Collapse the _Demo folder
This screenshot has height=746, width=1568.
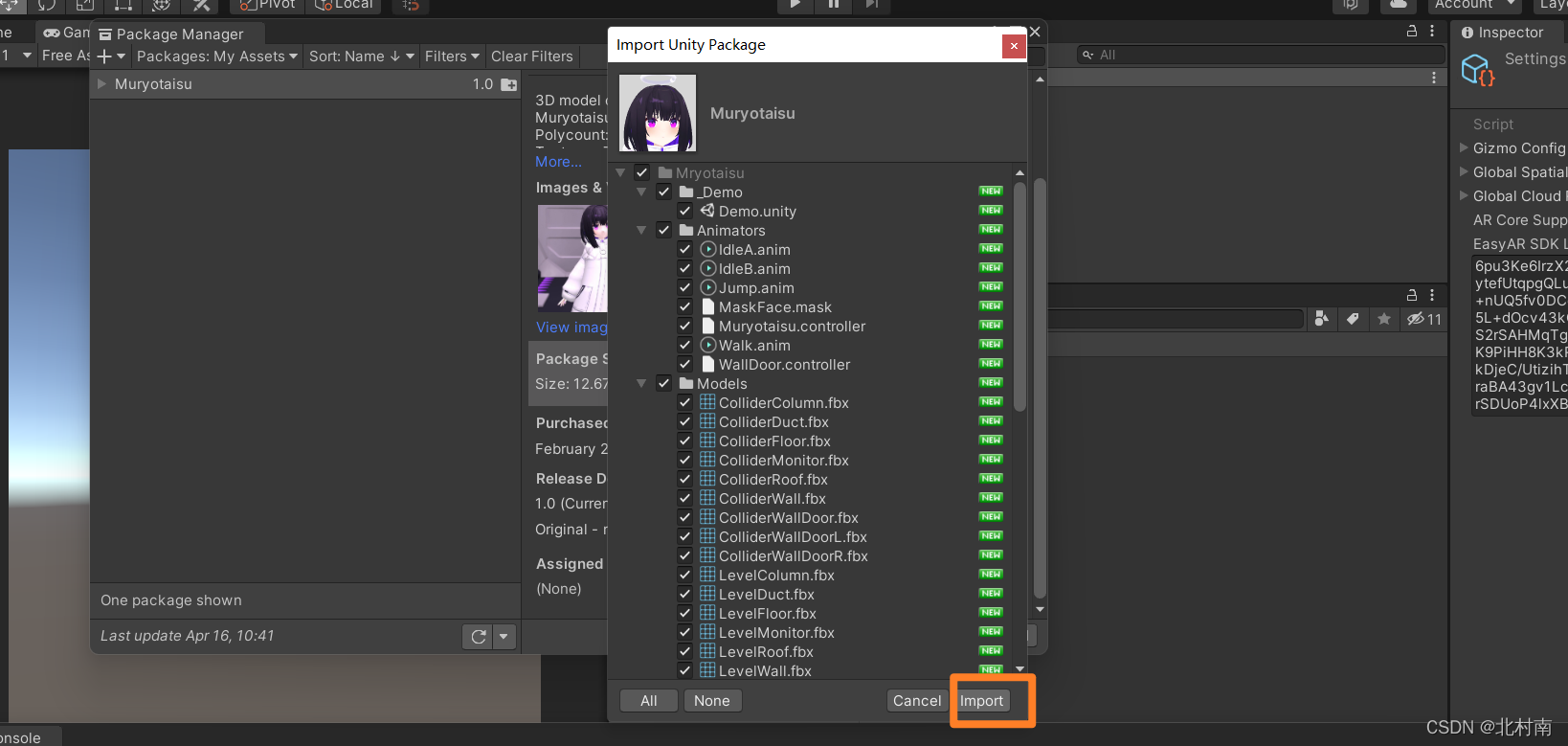[x=641, y=192]
